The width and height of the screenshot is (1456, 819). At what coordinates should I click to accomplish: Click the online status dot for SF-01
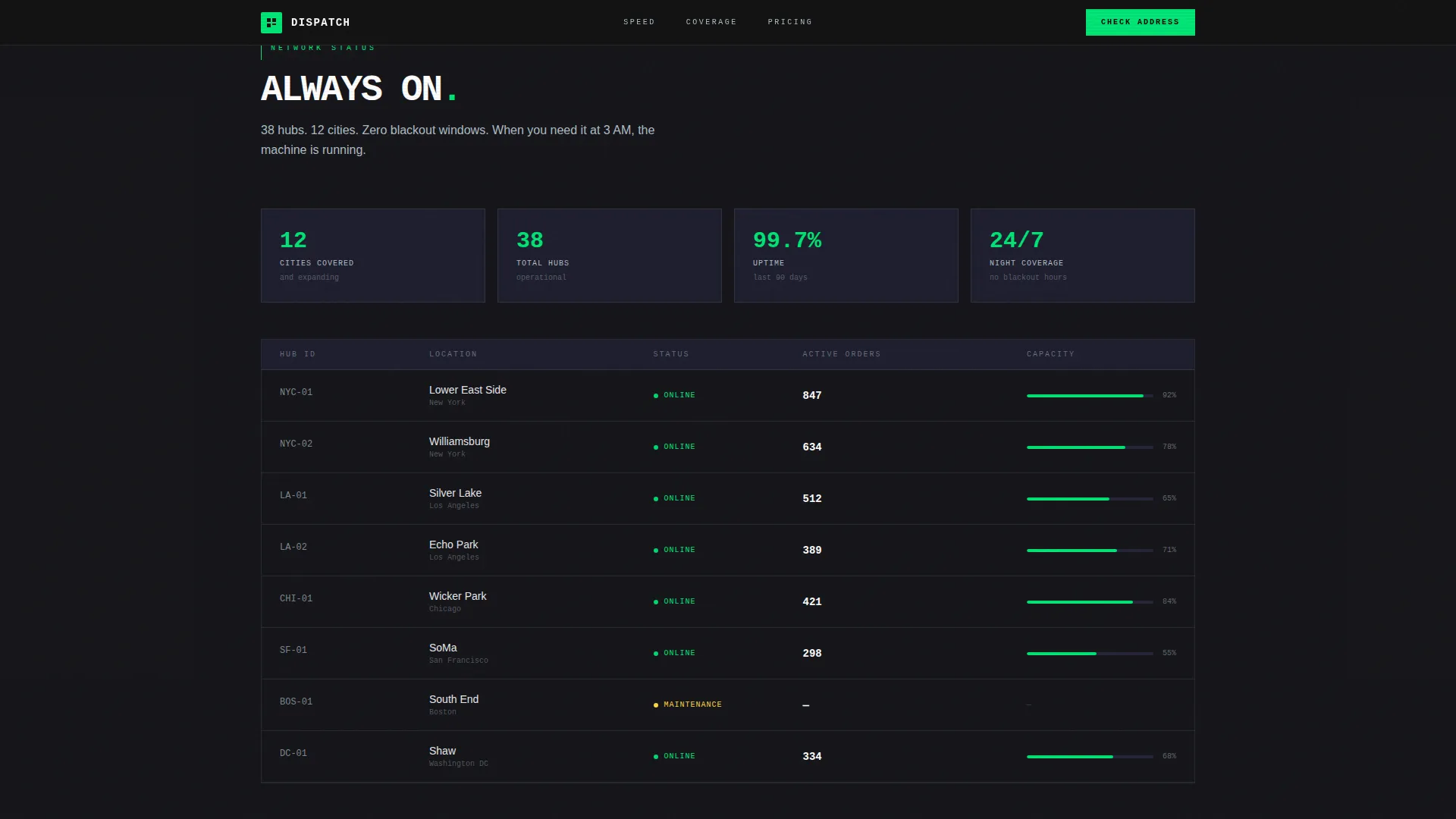(656, 654)
